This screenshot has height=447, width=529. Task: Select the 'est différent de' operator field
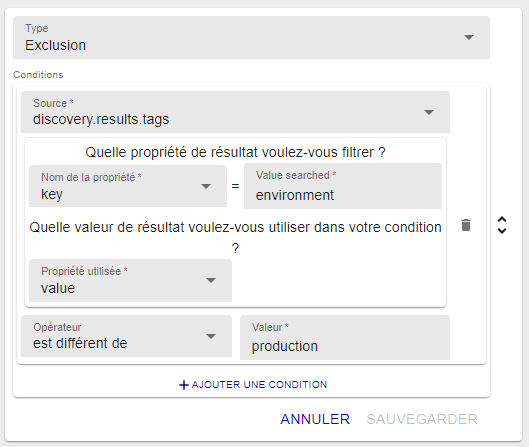127,336
